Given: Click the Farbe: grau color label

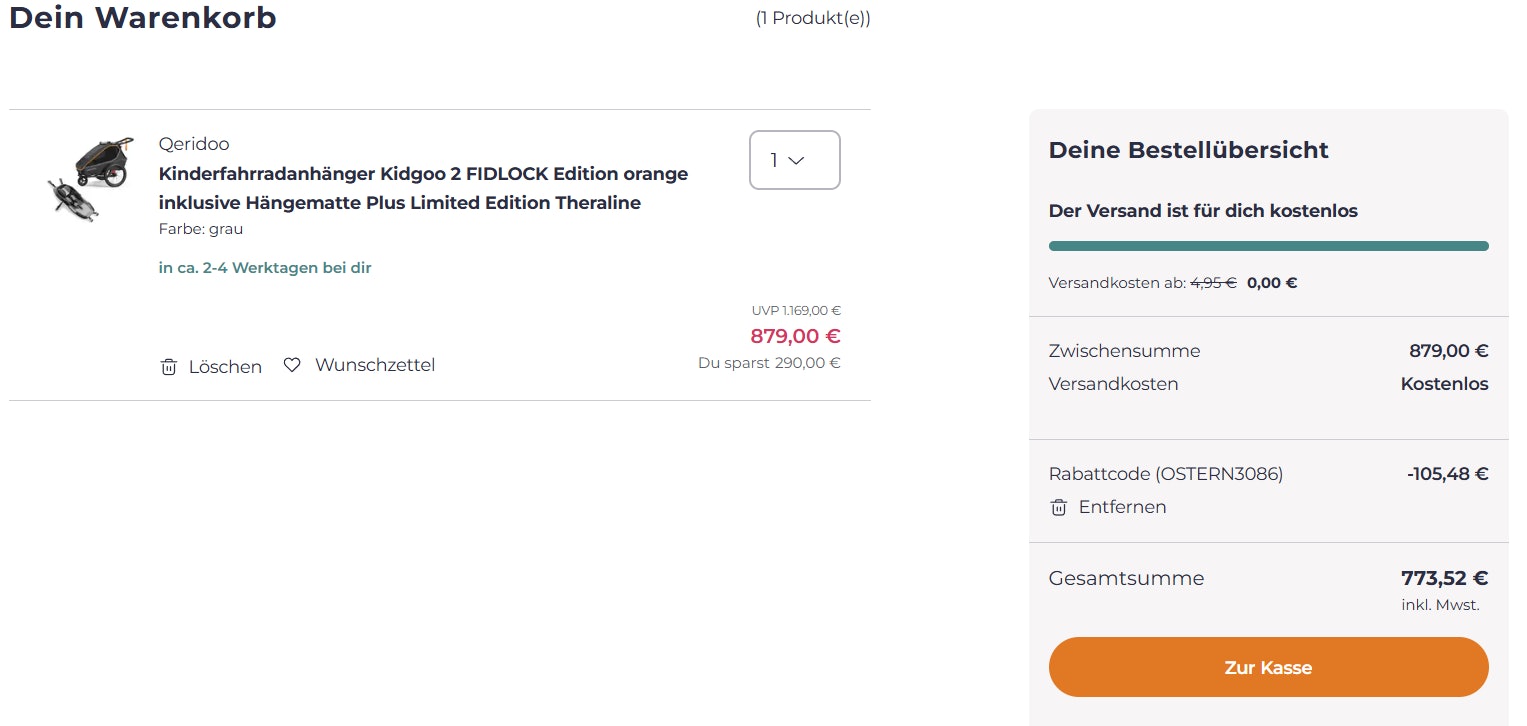Looking at the screenshot, I should [x=201, y=229].
